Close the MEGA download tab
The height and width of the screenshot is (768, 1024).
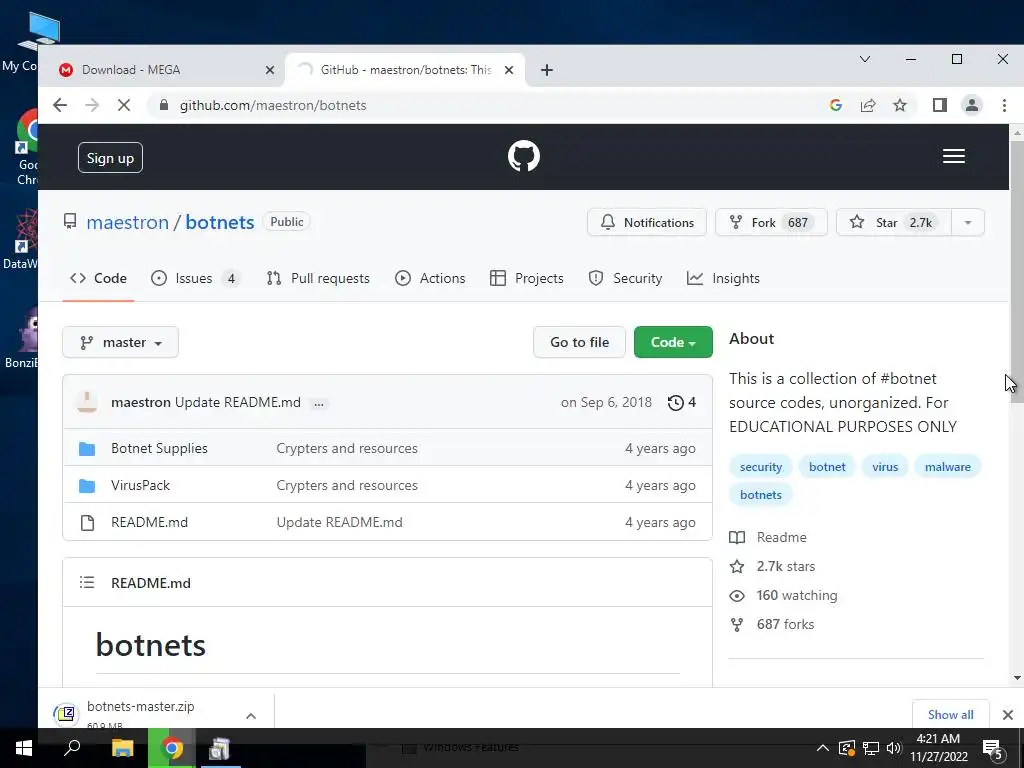click(x=270, y=70)
